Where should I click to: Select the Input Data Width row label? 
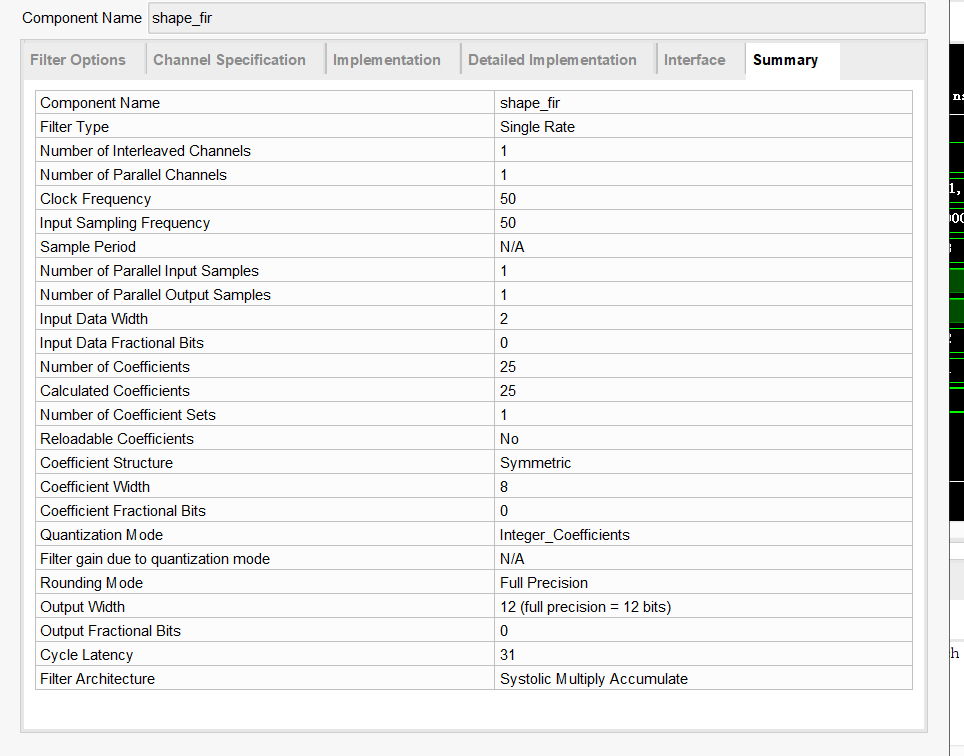tap(94, 319)
